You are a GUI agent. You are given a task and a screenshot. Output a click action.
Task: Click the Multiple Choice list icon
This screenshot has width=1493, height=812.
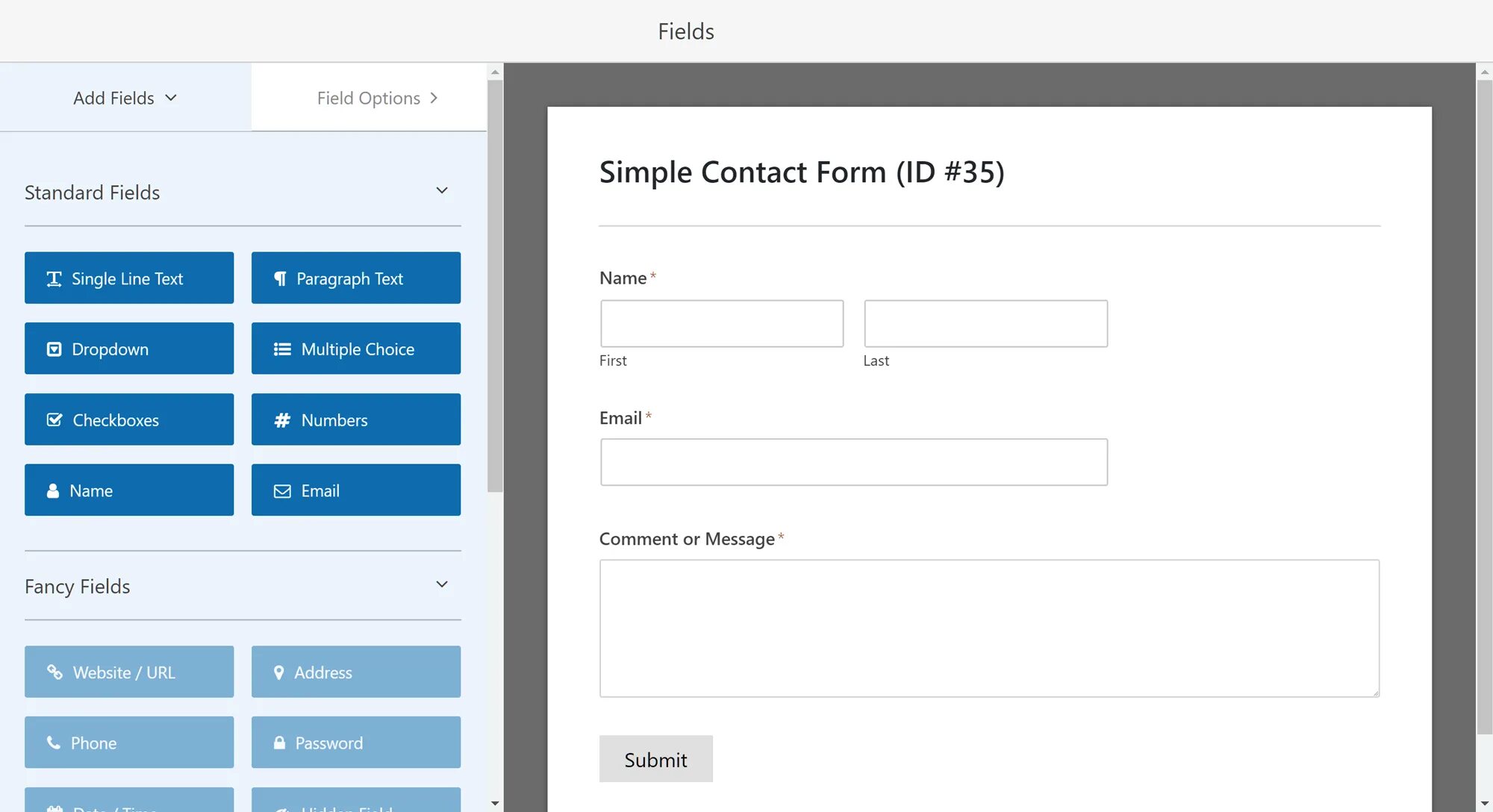click(x=282, y=349)
